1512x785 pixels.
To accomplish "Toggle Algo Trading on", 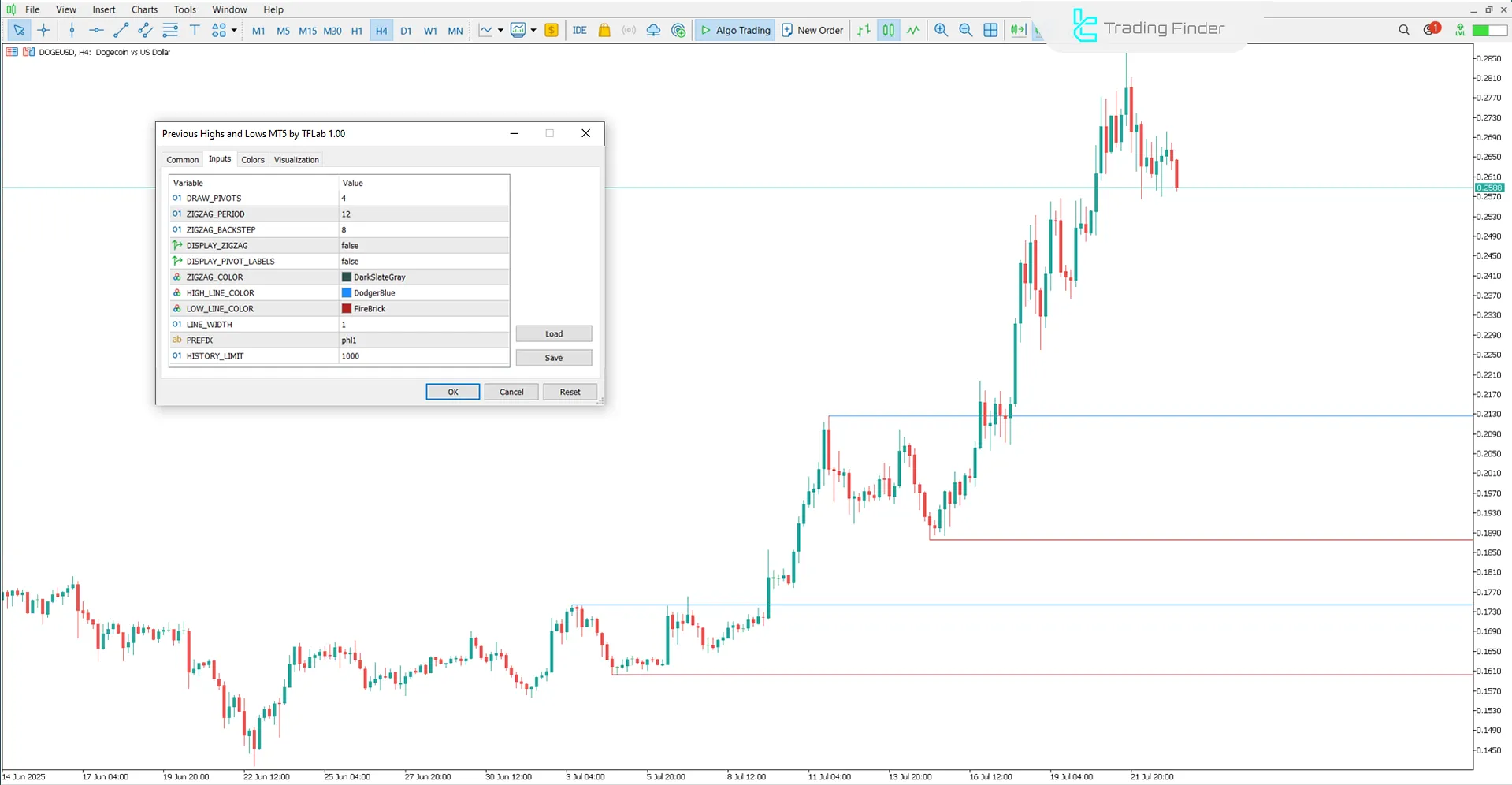I will pos(734,30).
